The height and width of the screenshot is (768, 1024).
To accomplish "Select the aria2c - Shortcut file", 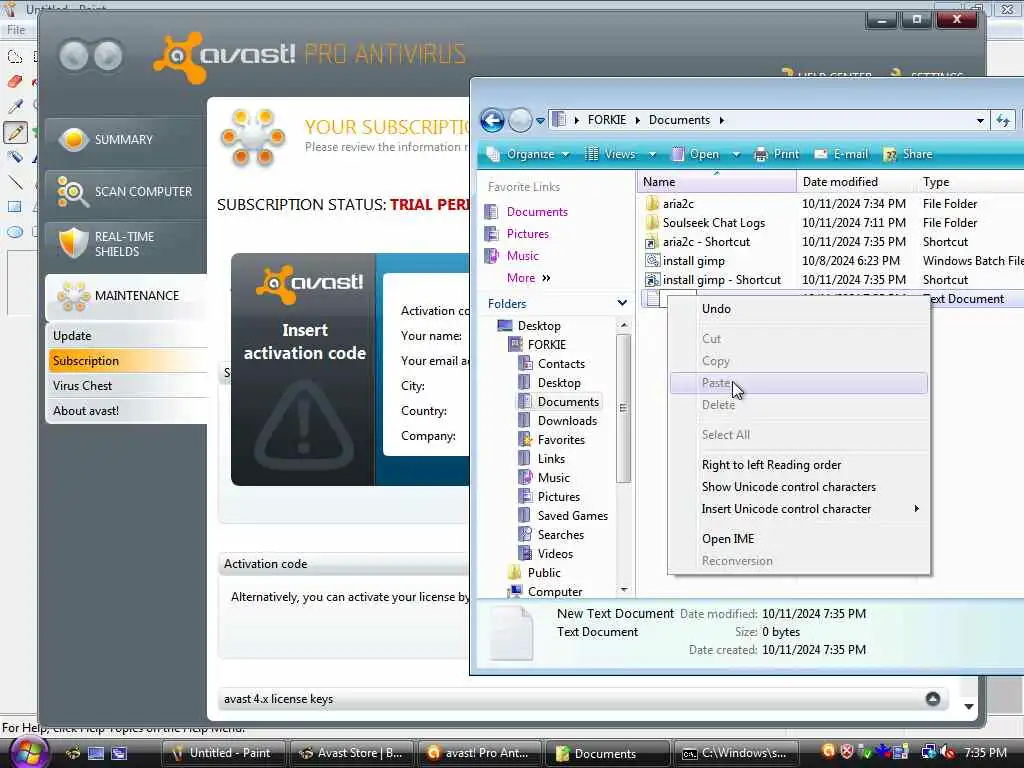I will point(706,242).
